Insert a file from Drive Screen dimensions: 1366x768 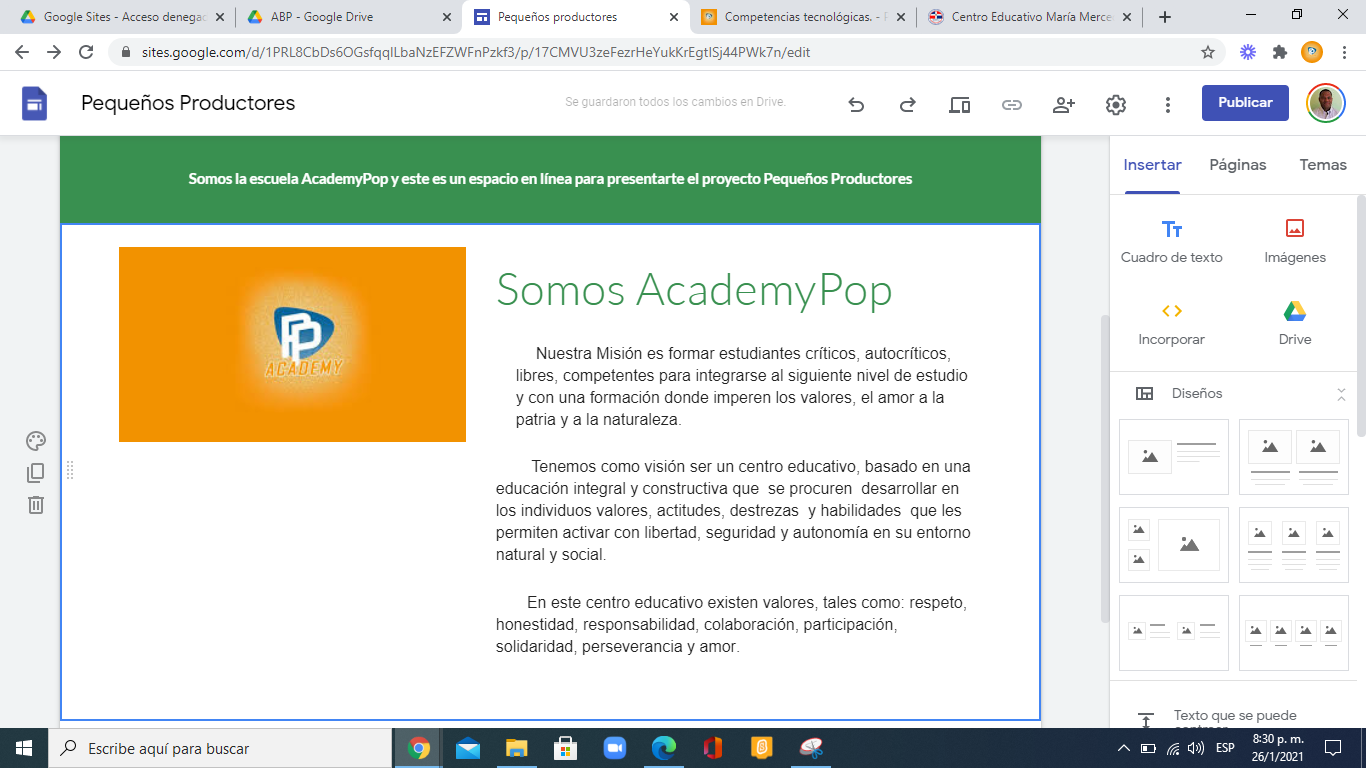(1295, 324)
